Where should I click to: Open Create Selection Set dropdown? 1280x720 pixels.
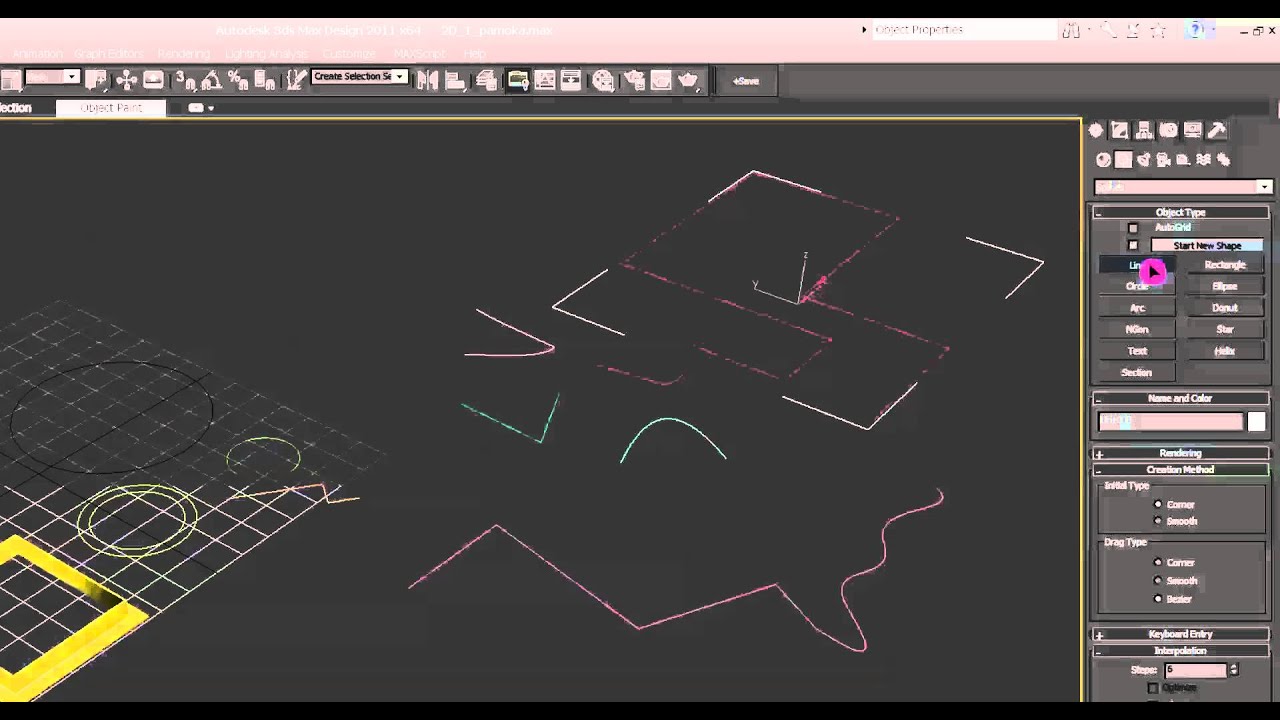click(359, 76)
